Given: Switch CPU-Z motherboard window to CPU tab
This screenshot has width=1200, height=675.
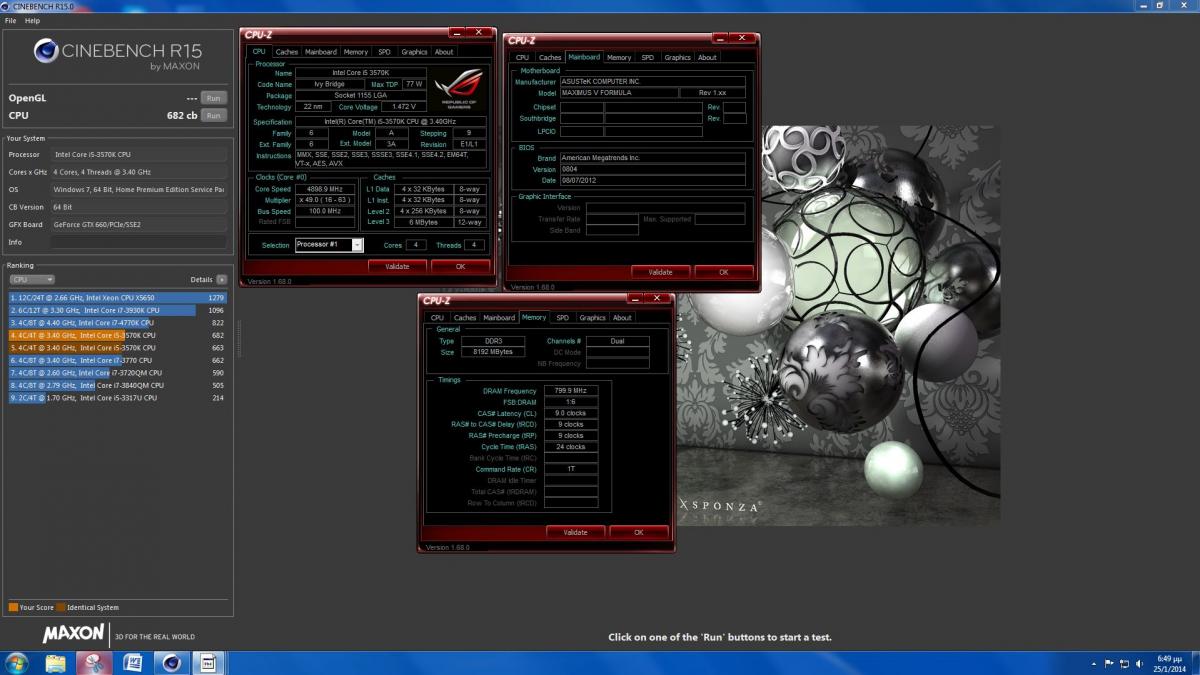Looking at the screenshot, I should point(522,57).
